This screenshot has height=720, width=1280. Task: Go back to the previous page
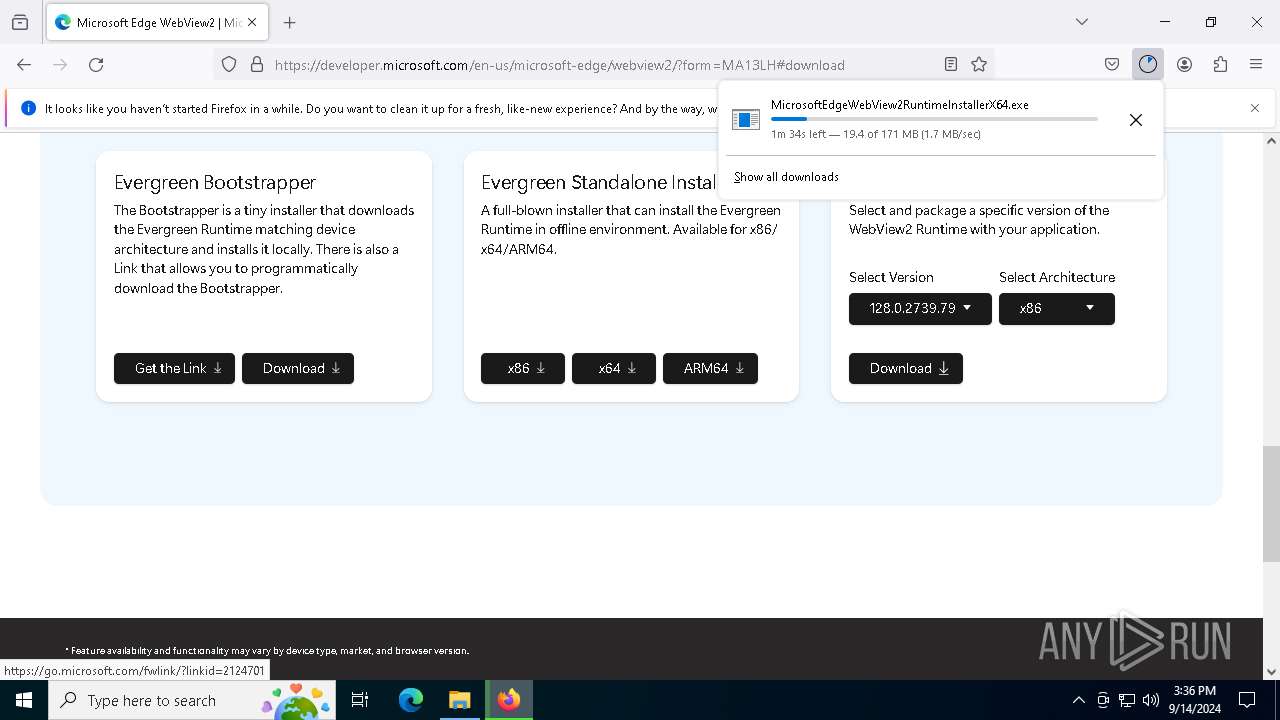(24, 64)
